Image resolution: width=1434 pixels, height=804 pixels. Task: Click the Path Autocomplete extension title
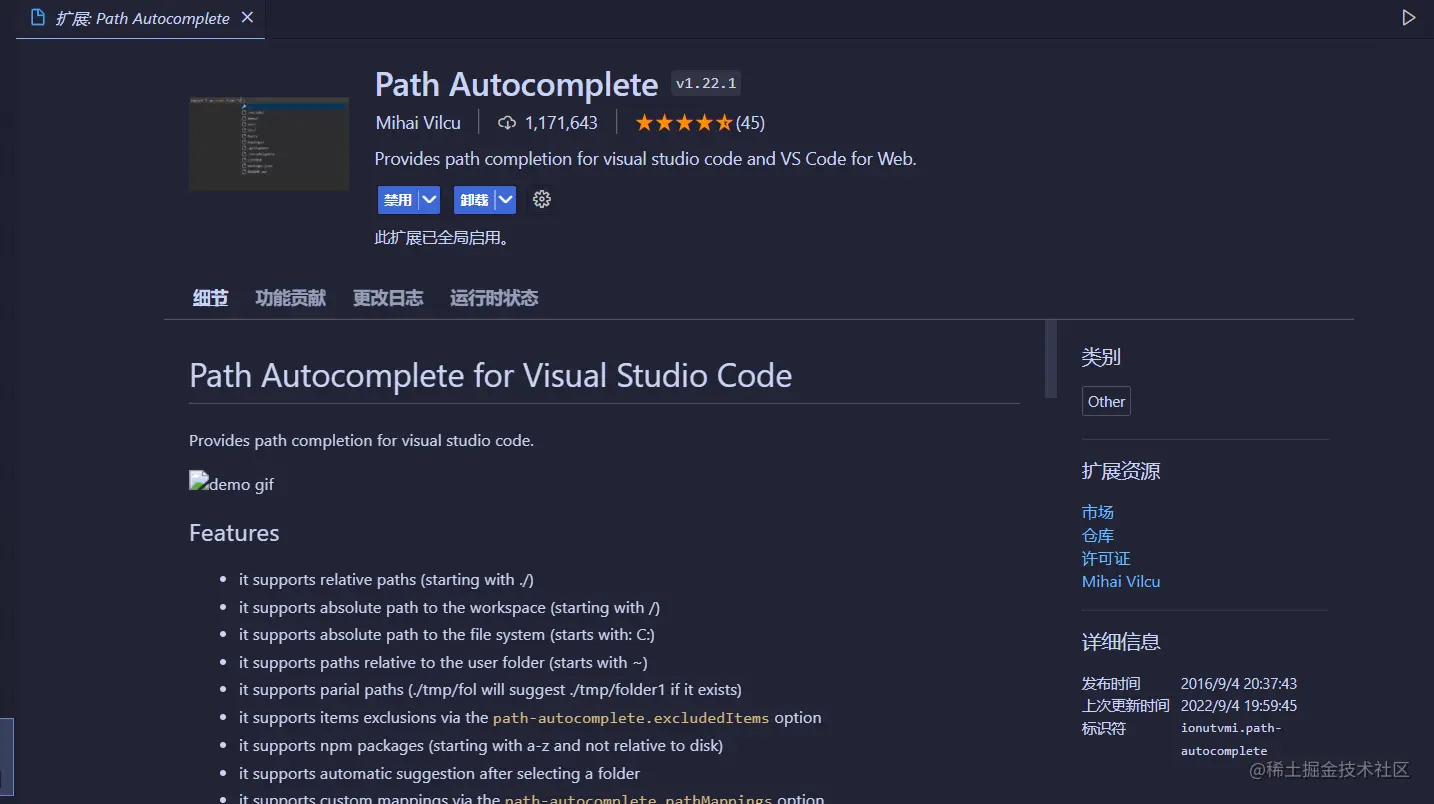point(516,84)
